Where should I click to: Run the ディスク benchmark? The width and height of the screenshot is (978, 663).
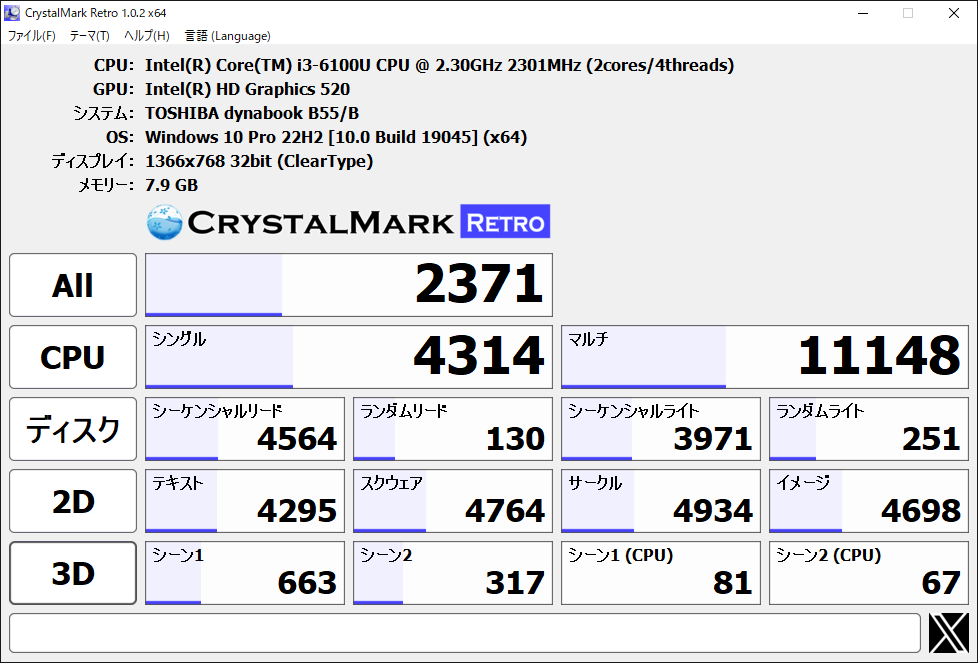[x=73, y=429]
